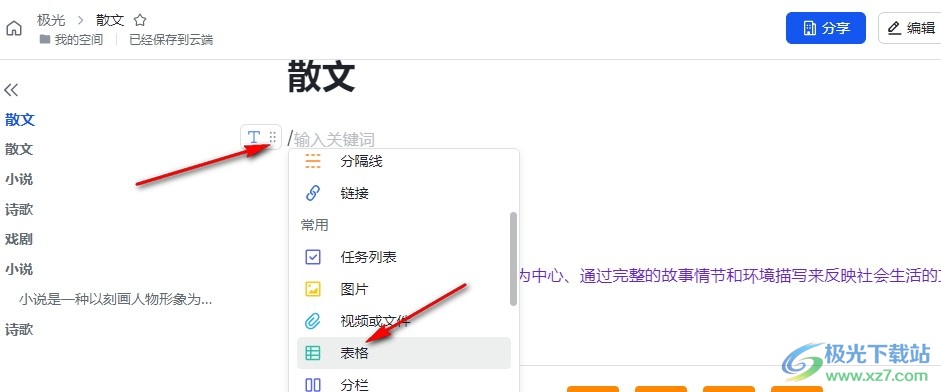Select 小说是一种以刻画人物形象为... outline entry
Image resolution: width=941 pixels, height=392 pixels.
click(115, 299)
